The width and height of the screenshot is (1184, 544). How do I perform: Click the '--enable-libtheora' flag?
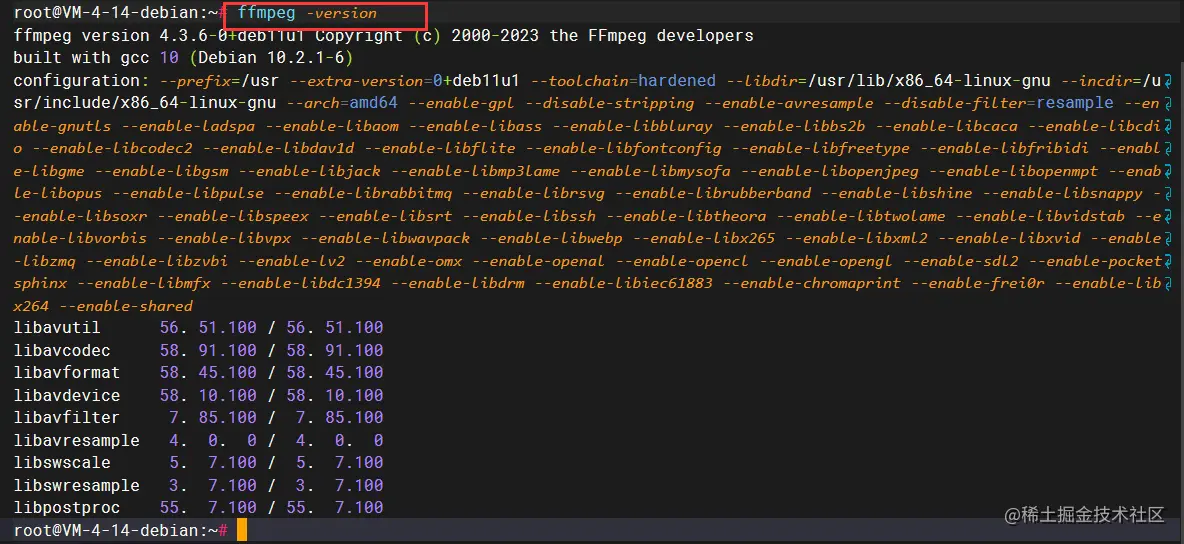(x=686, y=216)
